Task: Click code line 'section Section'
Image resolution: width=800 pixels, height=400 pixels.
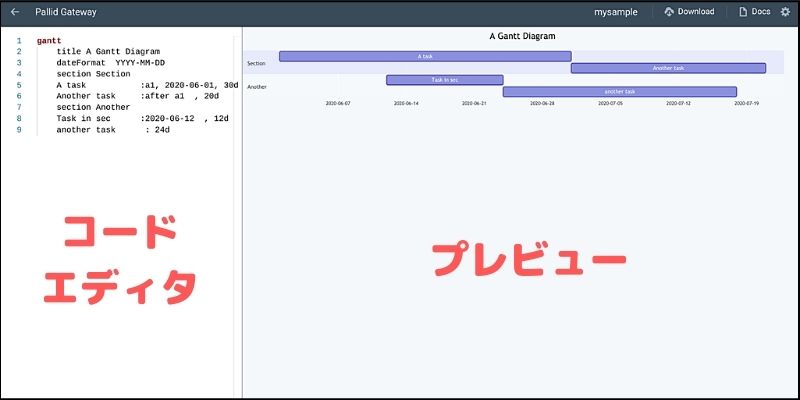Action: (93, 74)
